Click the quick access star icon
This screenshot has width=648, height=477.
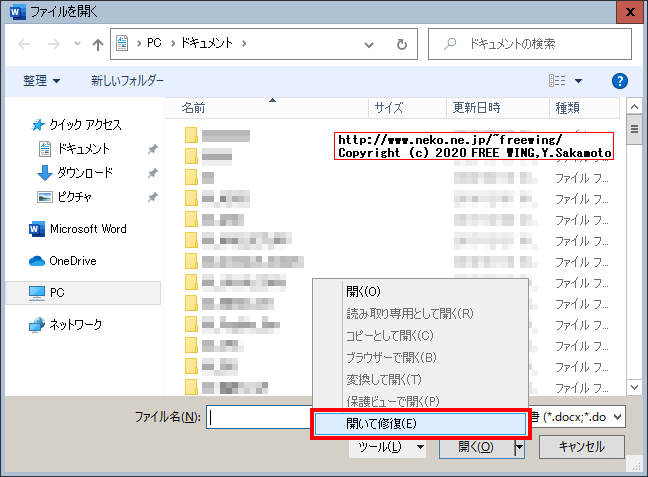pos(38,124)
